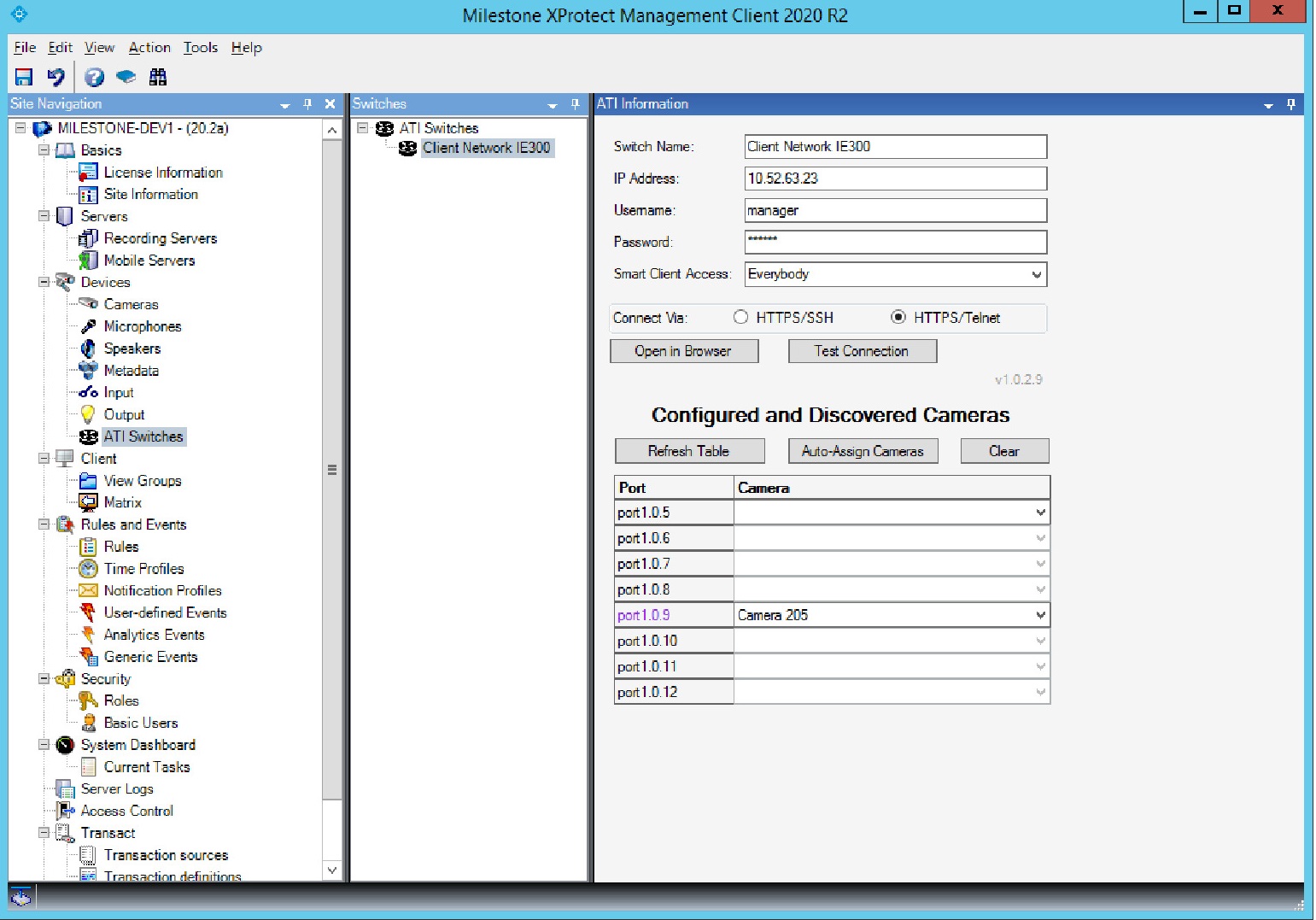This screenshot has width=1316, height=920.
Task: Open camera dropdown for port1.0.9
Action: click(1040, 615)
